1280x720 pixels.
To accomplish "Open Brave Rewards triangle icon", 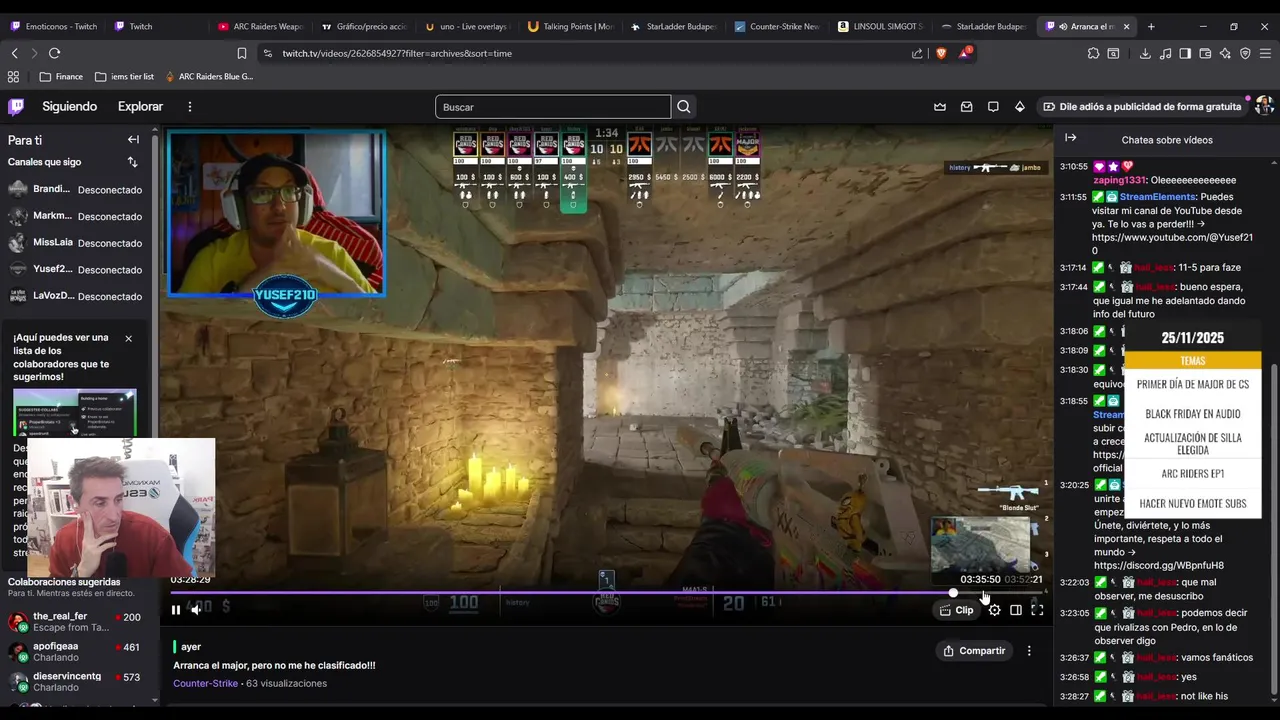I will coord(965,53).
